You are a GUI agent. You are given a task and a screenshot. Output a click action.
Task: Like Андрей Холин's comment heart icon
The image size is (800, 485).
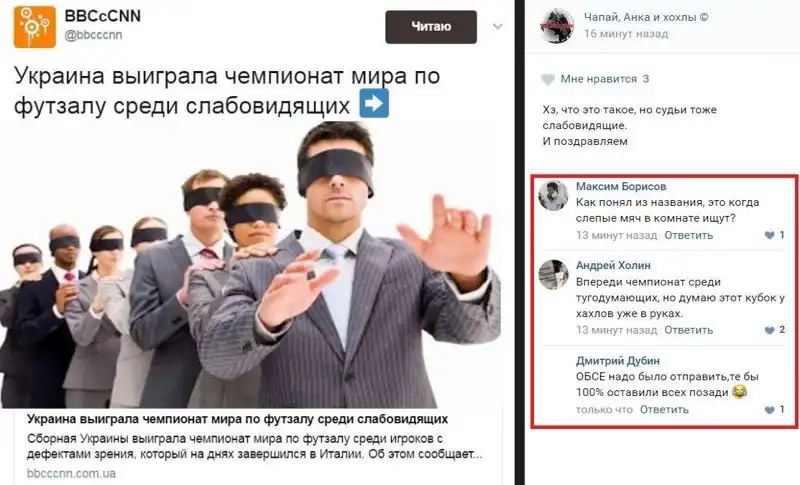click(x=769, y=330)
